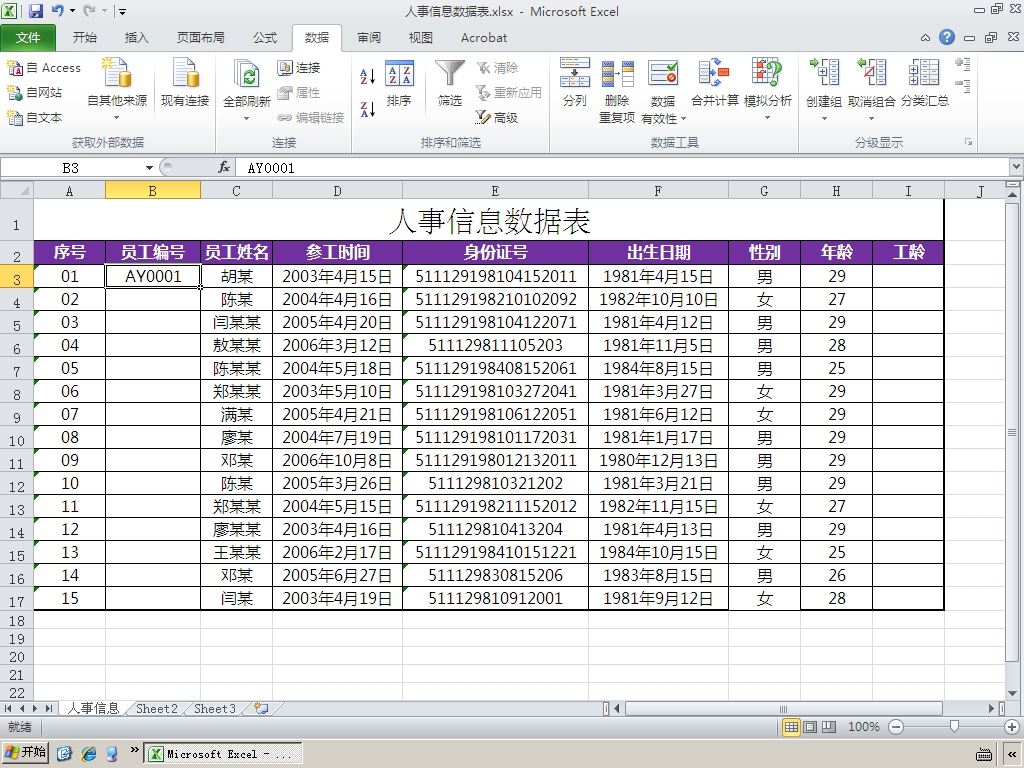Screen dimensions: 1024x768
Task: Click Text to Columns (分列)
Action: pos(575,82)
